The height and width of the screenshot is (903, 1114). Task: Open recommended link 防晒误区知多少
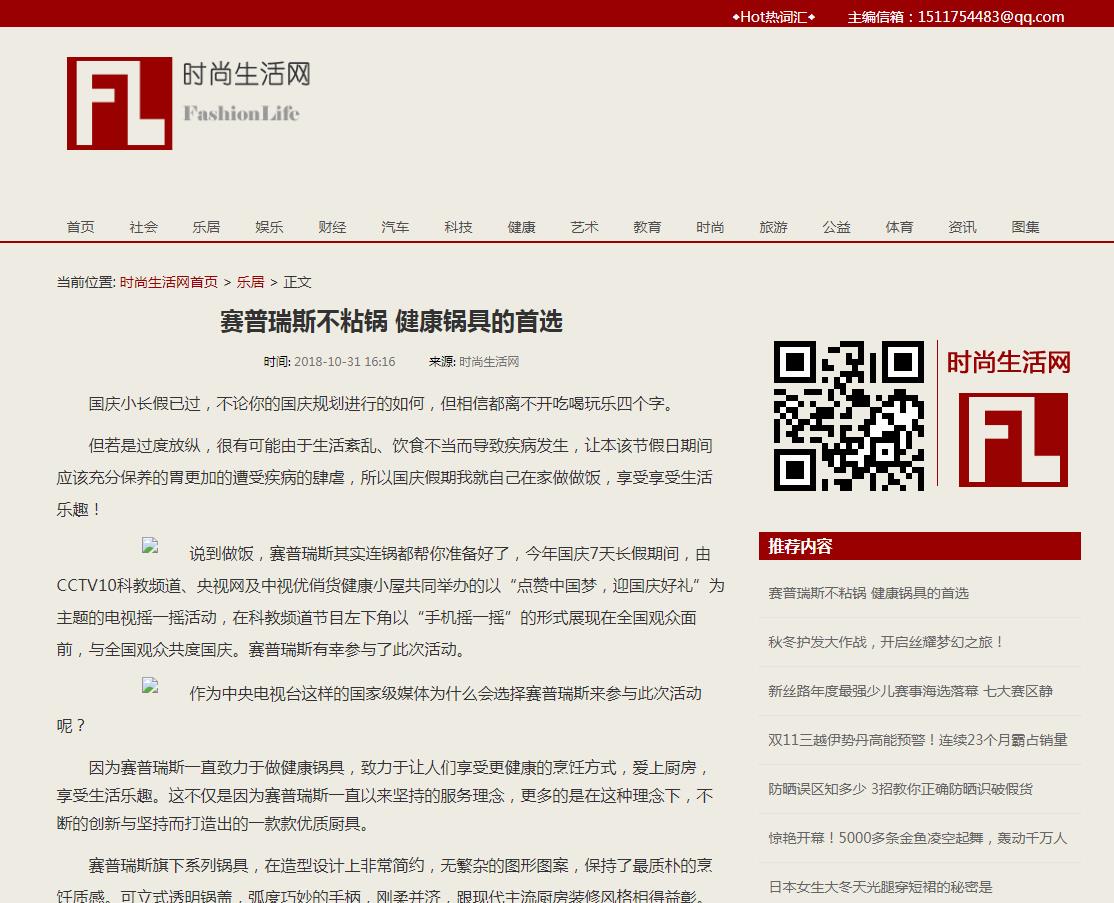coord(900,789)
